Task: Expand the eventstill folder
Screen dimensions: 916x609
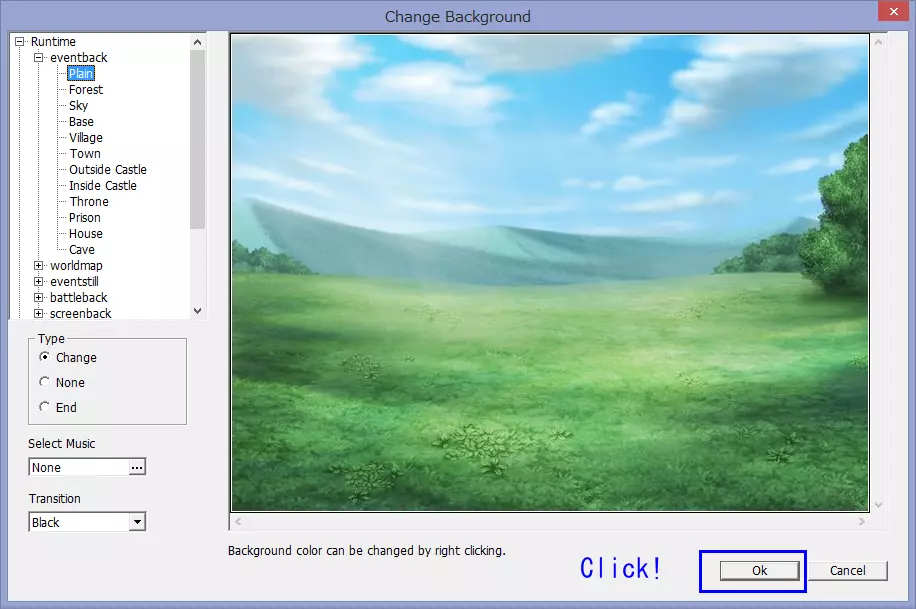Action: coord(39,281)
